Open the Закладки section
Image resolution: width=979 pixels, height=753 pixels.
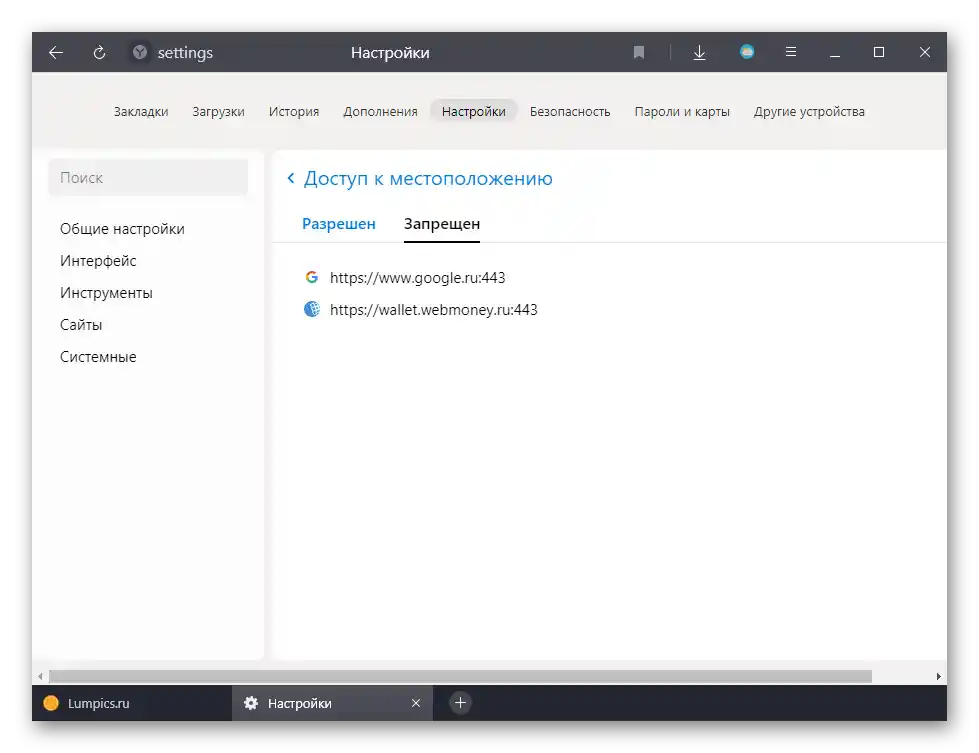pos(141,112)
